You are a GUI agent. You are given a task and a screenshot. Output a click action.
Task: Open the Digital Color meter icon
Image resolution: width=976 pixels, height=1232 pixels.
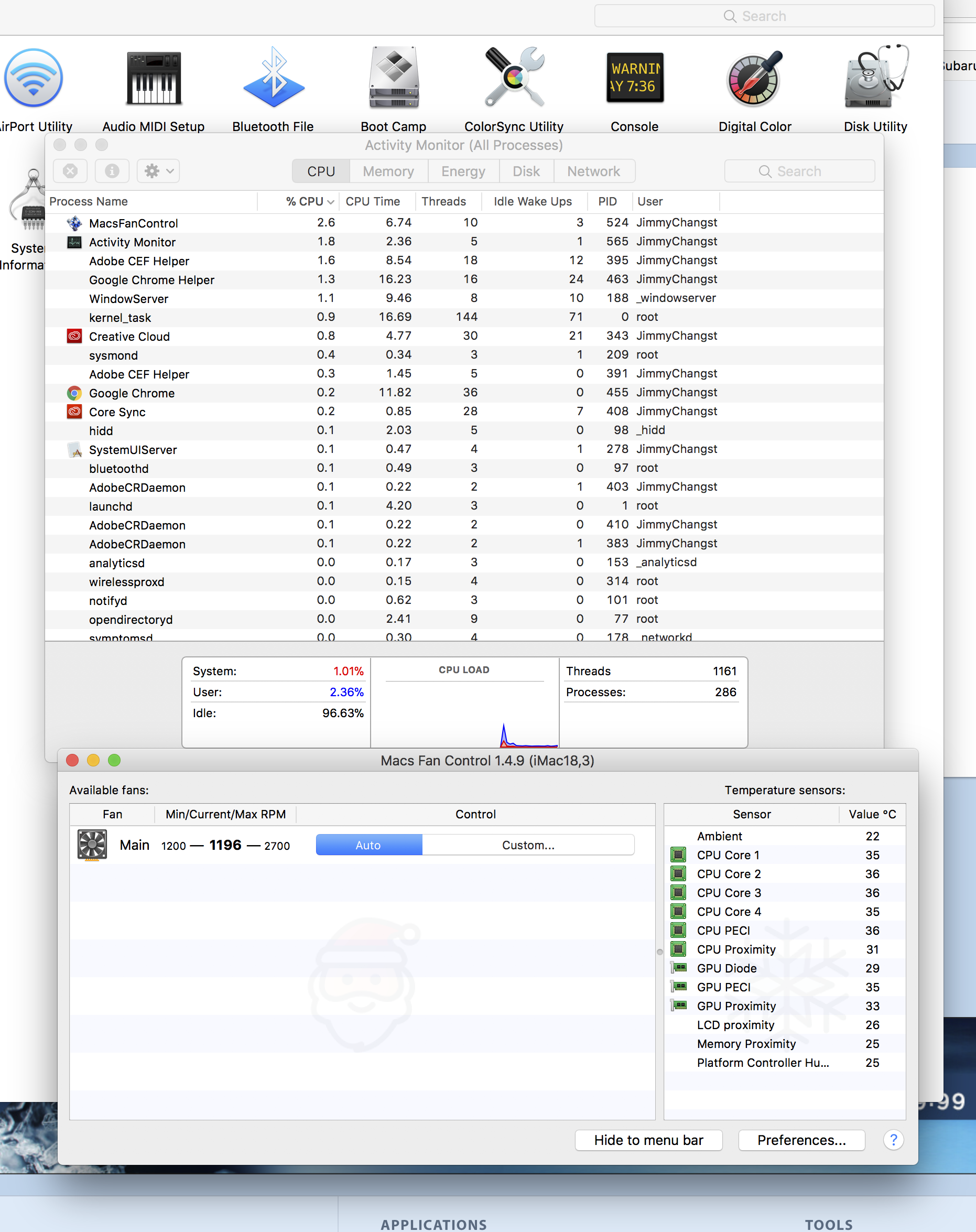(x=755, y=78)
